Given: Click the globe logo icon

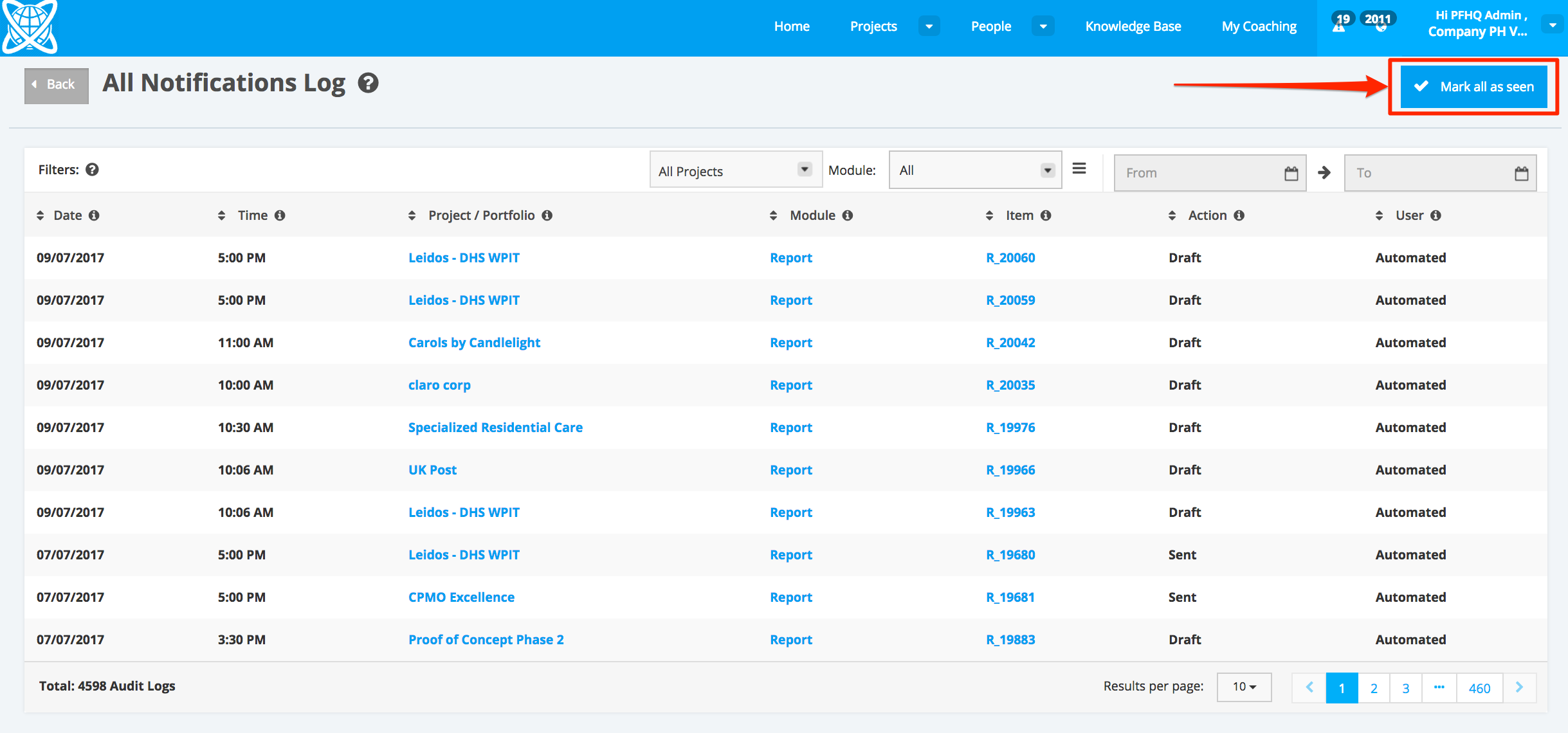Looking at the screenshot, I should click(x=30, y=26).
